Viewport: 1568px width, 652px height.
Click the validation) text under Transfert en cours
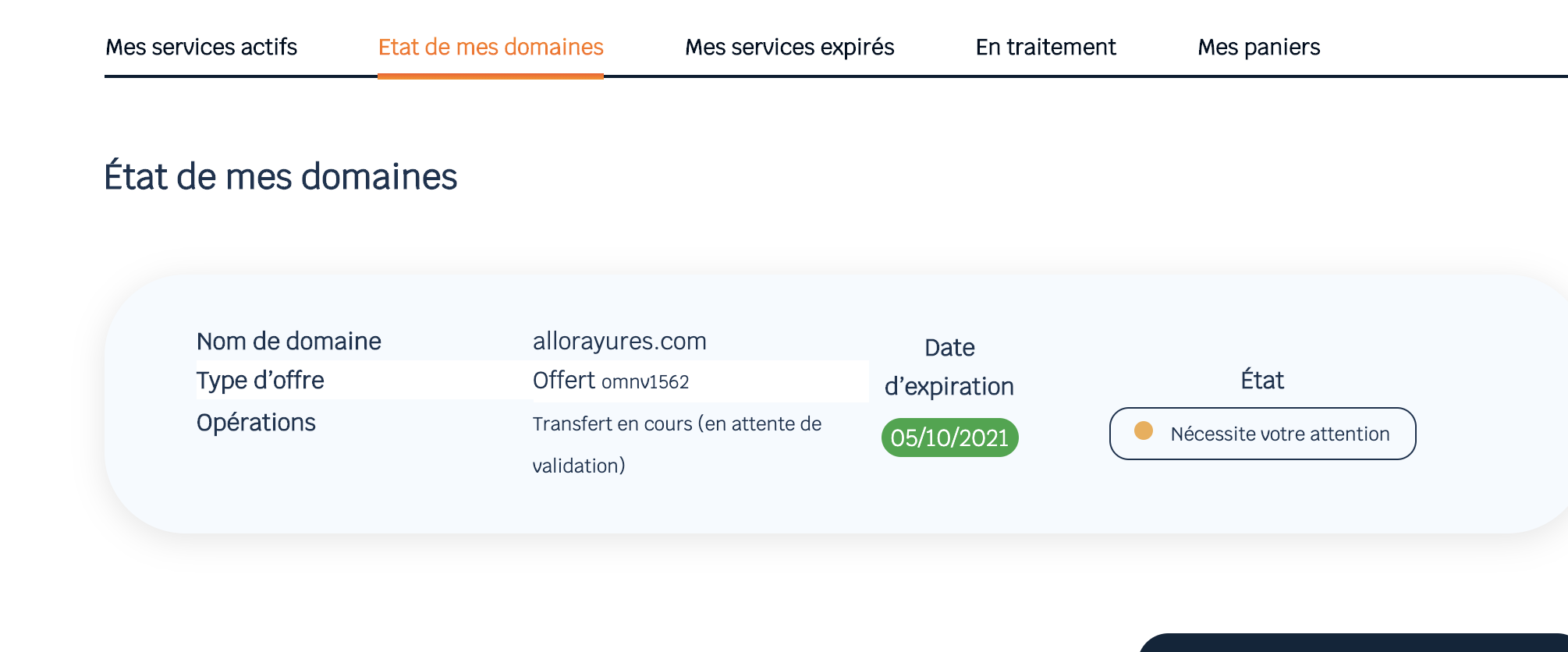coord(579,466)
